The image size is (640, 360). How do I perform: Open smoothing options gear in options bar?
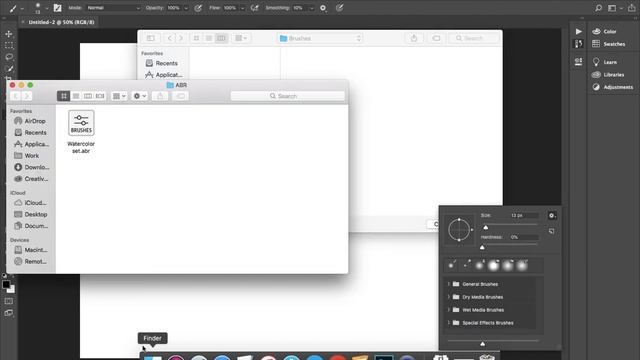tap(323, 8)
